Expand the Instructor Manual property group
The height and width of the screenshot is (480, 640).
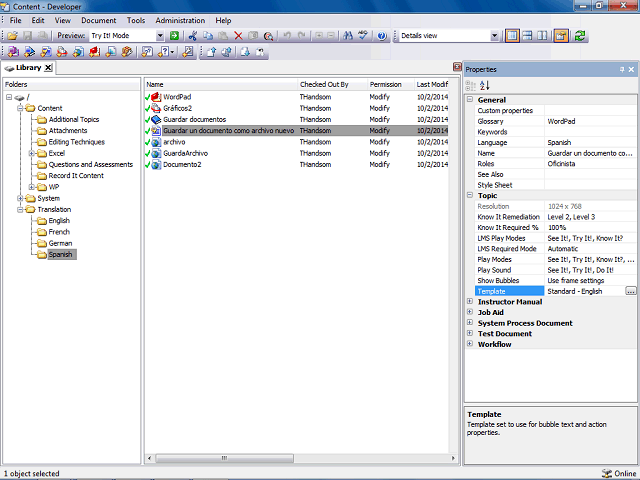[470, 302]
